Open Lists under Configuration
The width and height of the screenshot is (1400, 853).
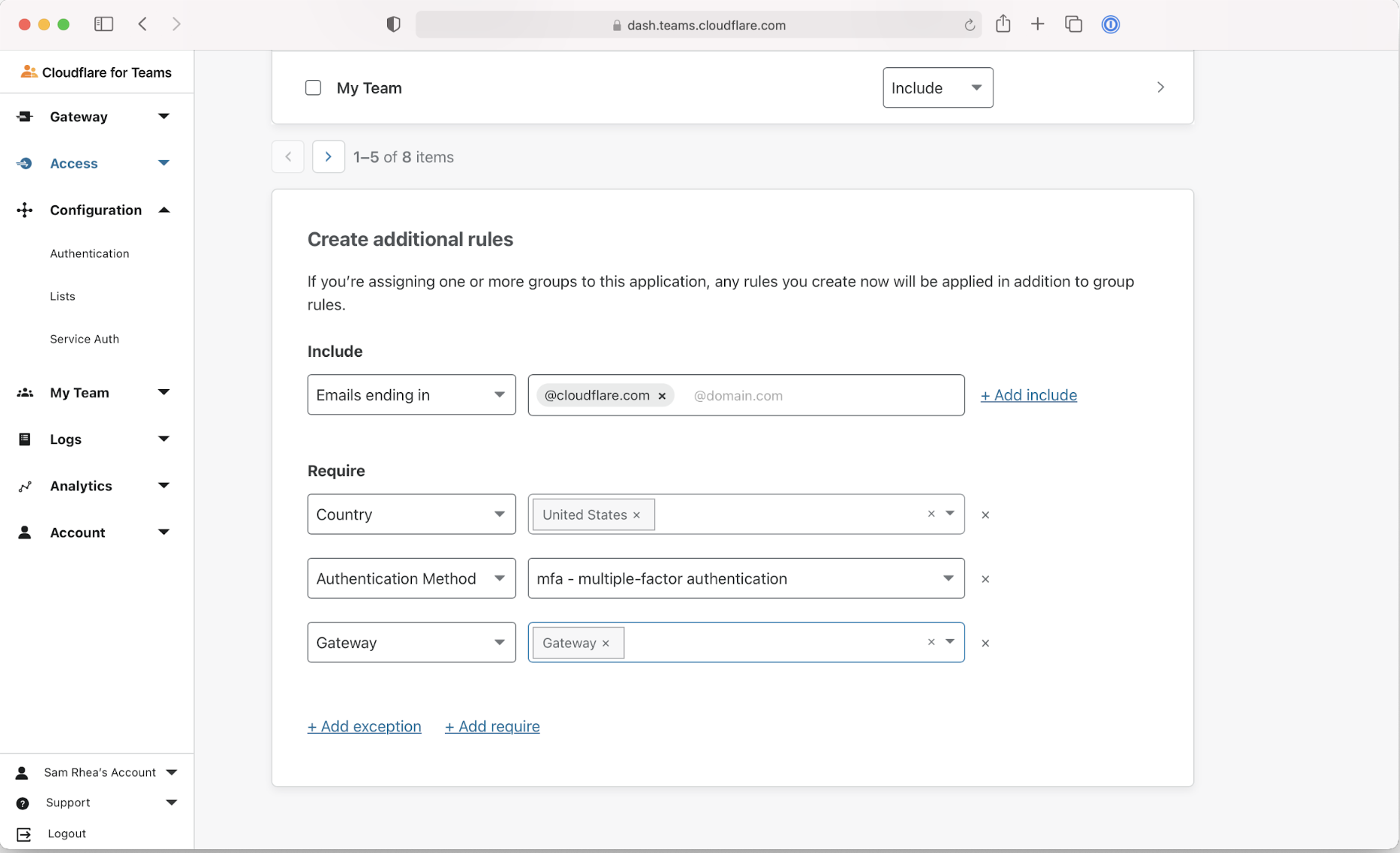pyautogui.click(x=63, y=296)
